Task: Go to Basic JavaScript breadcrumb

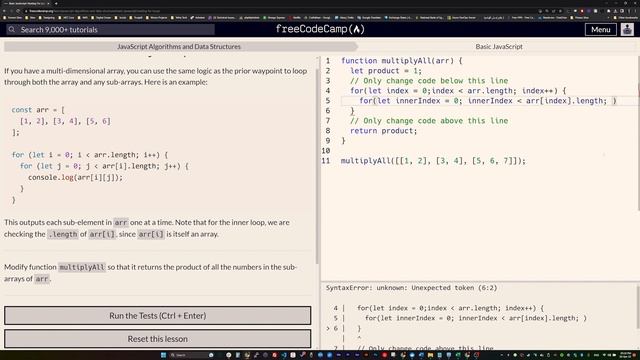Action: 499,47
